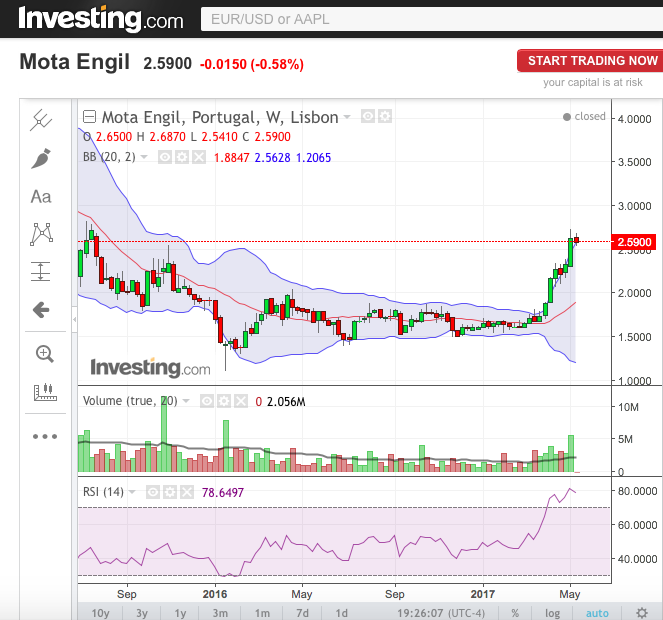Viewport: 663px width, 620px height.
Task: Pick the price range measurement tool
Action: (41, 272)
